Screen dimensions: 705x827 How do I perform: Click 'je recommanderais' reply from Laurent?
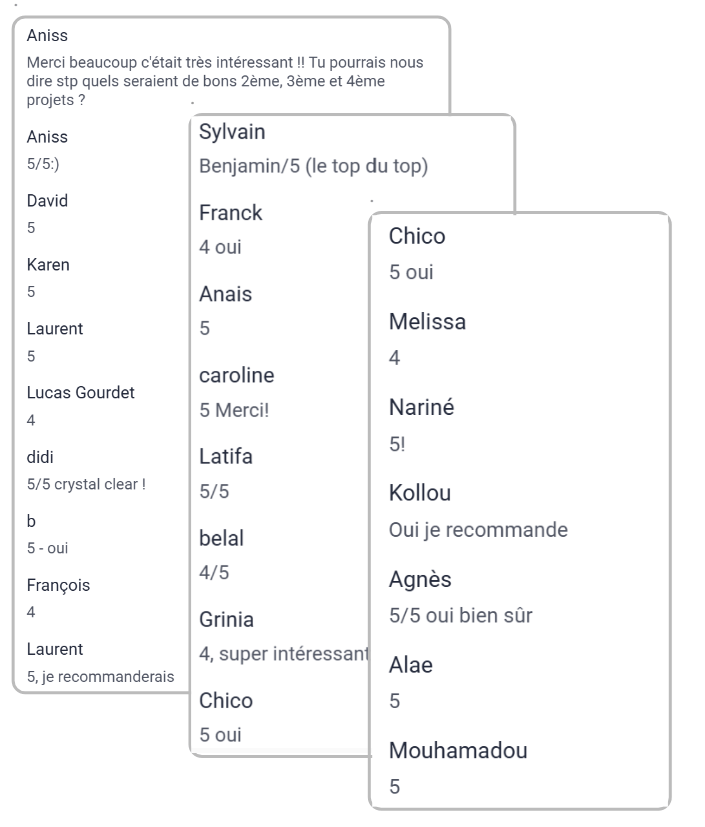click(100, 677)
